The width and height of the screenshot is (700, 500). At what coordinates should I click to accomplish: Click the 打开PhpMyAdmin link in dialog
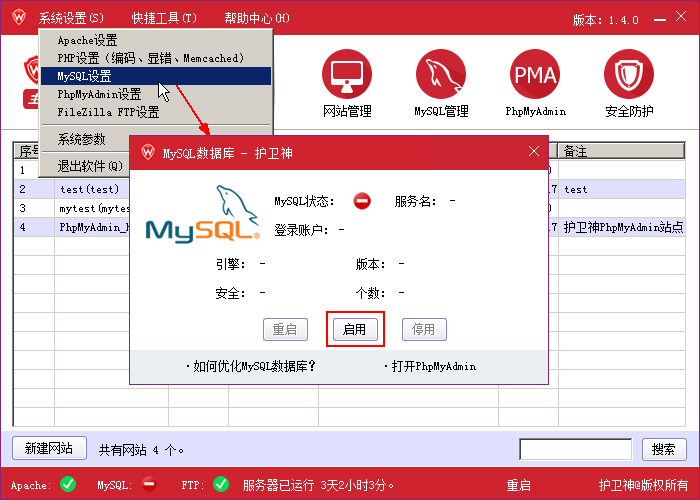430,366
